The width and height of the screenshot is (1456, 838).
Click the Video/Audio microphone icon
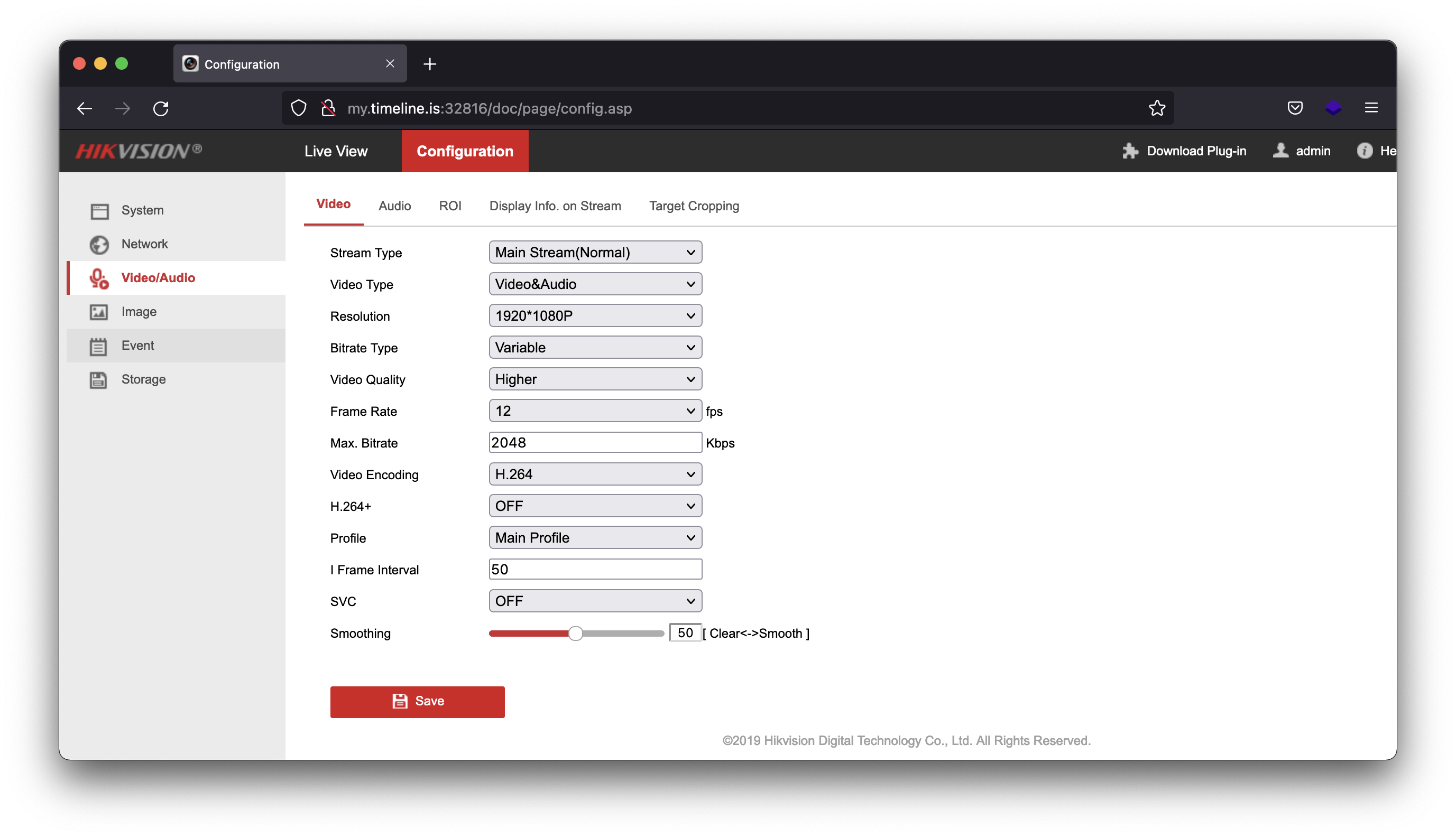click(99, 278)
